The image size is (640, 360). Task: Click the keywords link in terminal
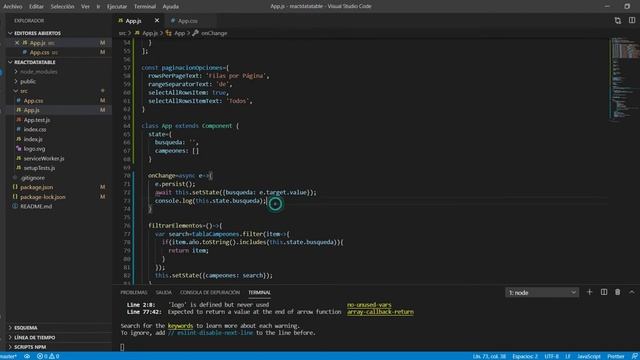point(180,326)
